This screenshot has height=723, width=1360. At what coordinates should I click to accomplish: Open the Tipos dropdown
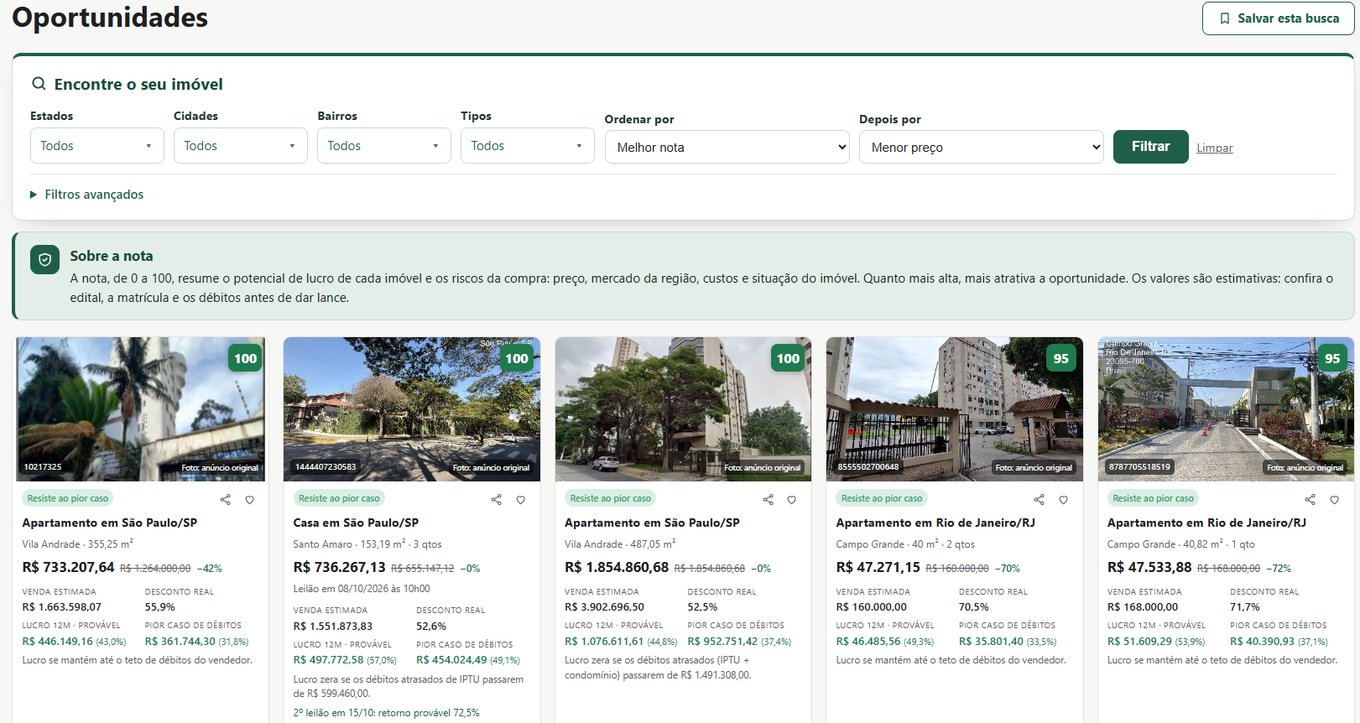tap(528, 146)
